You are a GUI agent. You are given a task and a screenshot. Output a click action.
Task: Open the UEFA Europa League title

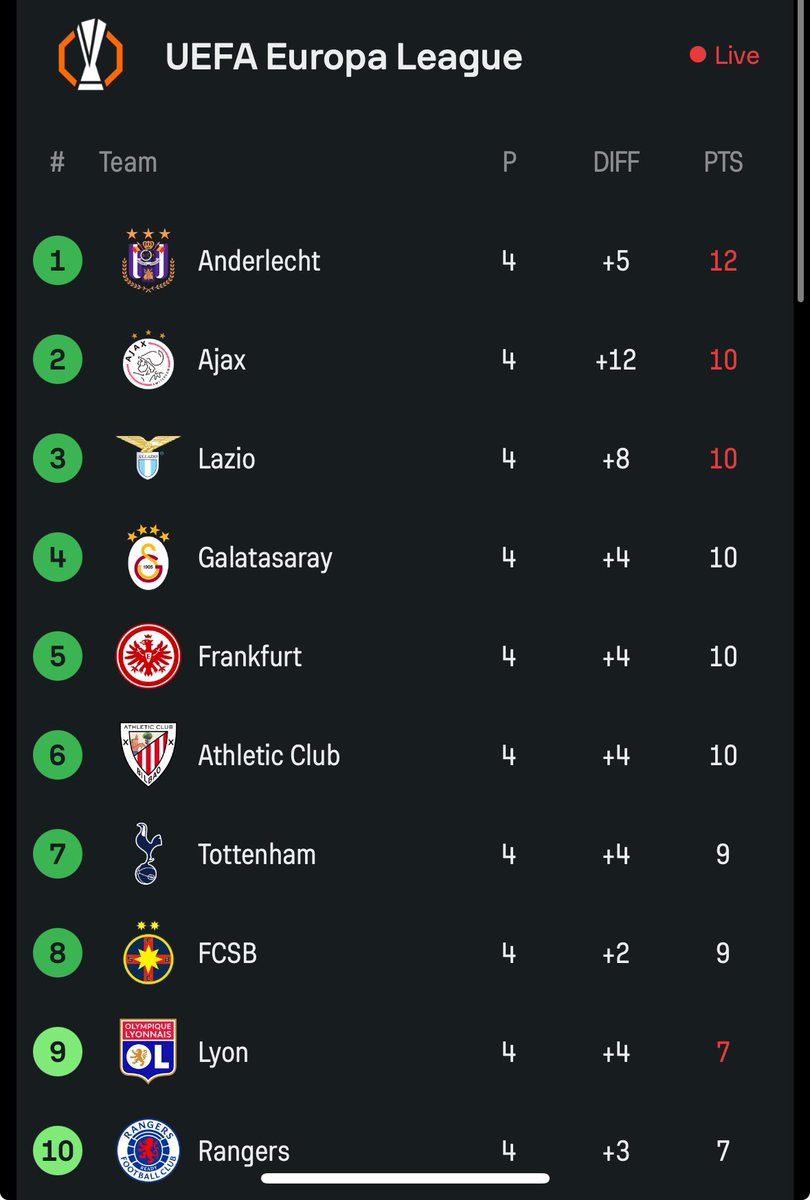pos(344,57)
